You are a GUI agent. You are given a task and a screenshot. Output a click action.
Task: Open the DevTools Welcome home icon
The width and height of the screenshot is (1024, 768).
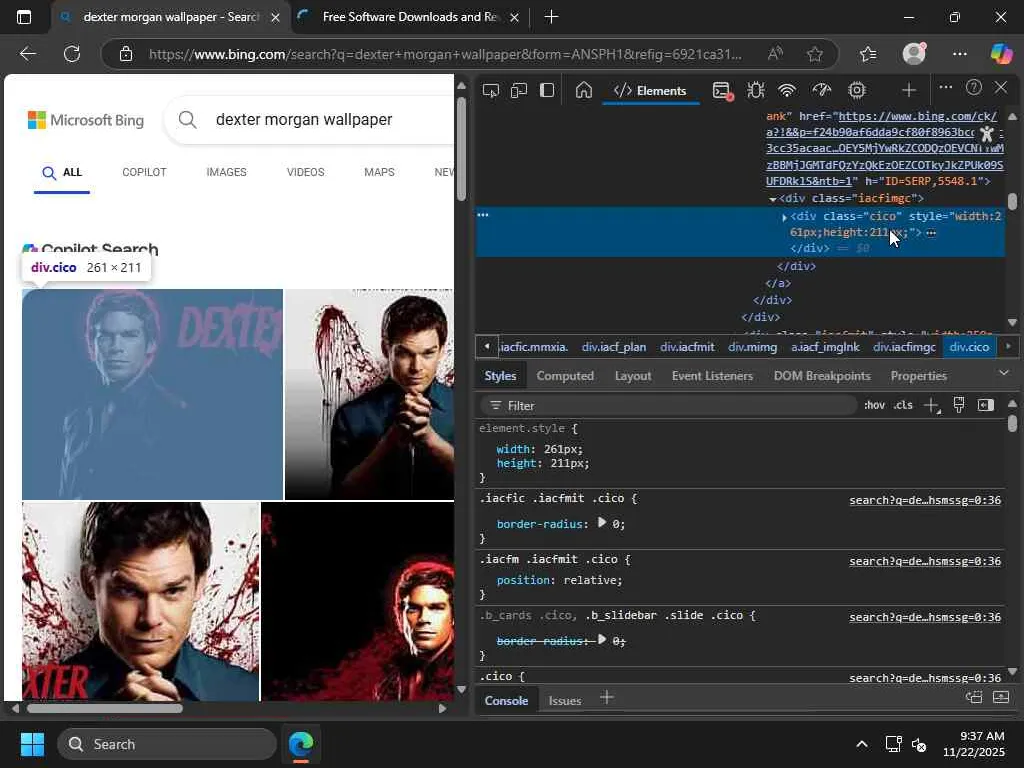584,90
